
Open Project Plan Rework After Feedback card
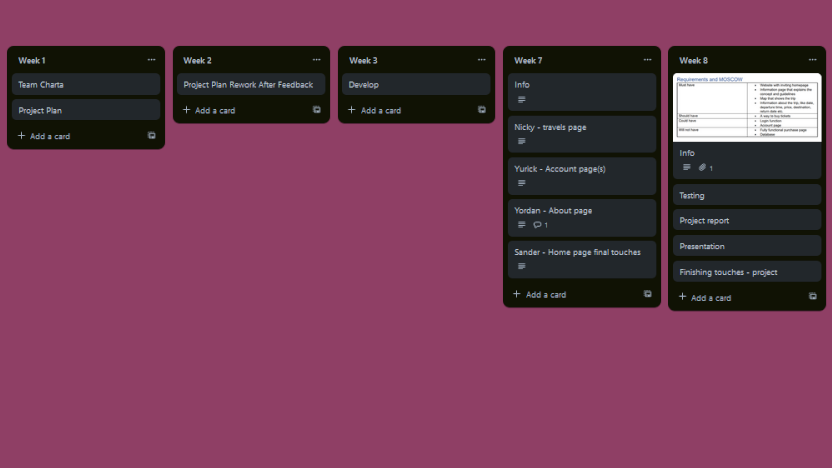tap(251, 84)
